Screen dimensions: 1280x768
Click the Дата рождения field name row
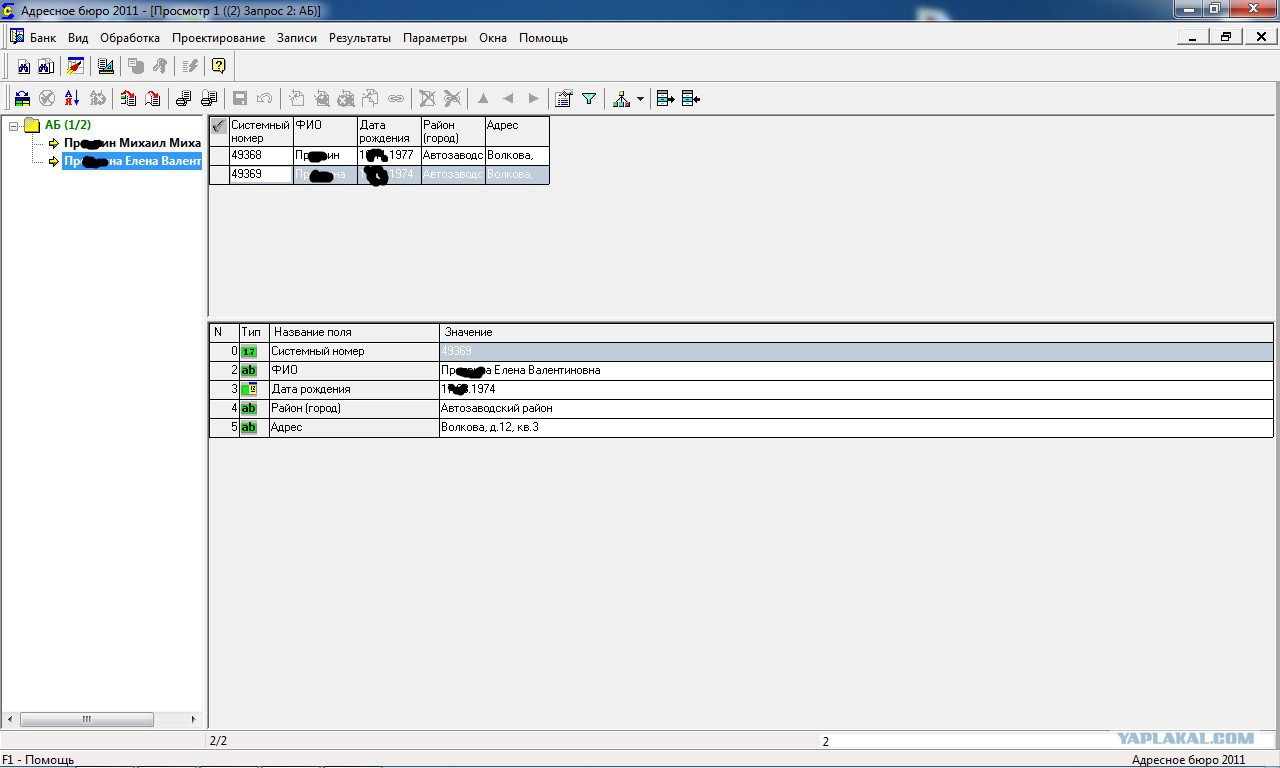click(x=354, y=389)
